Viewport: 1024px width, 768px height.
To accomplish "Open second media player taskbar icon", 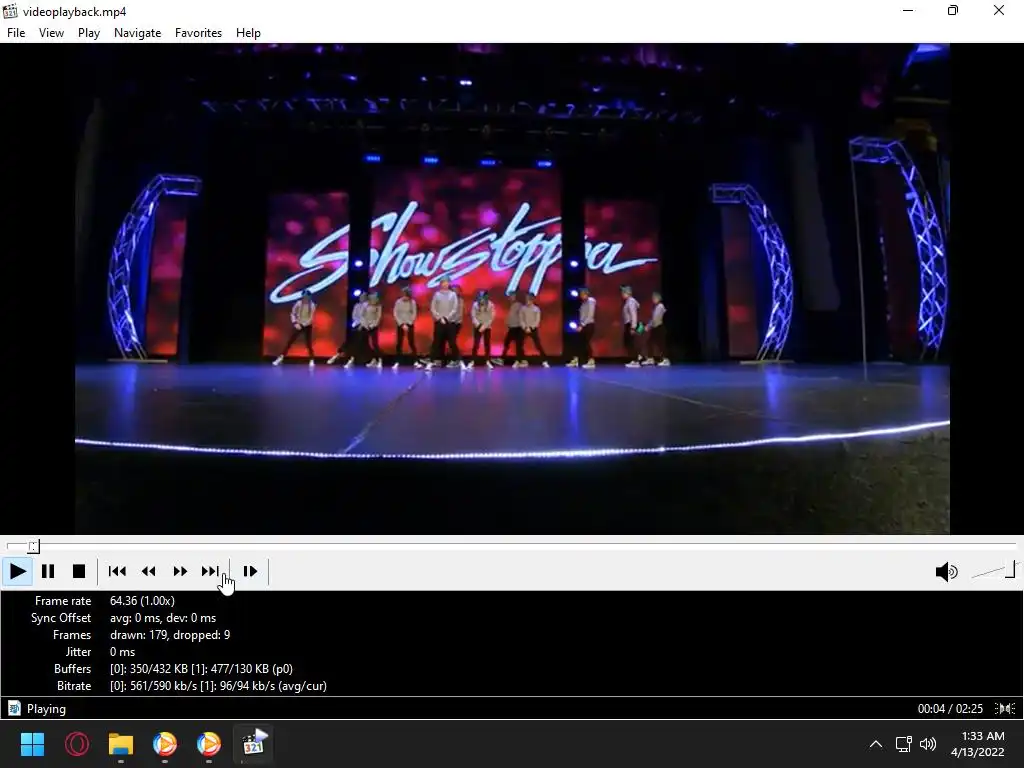I will click(208, 744).
